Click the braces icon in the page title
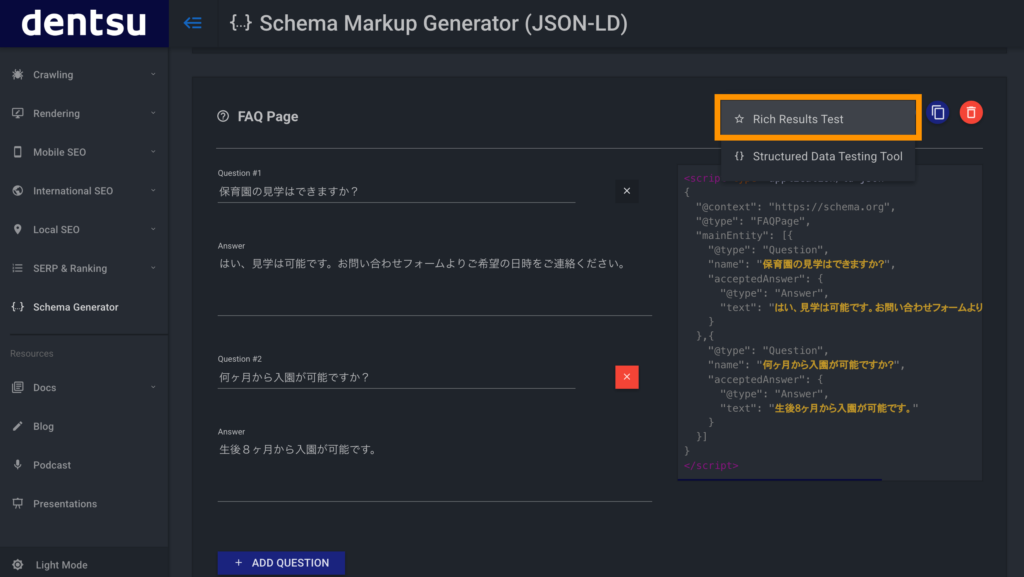The height and width of the screenshot is (577, 1024). [x=240, y=23]
